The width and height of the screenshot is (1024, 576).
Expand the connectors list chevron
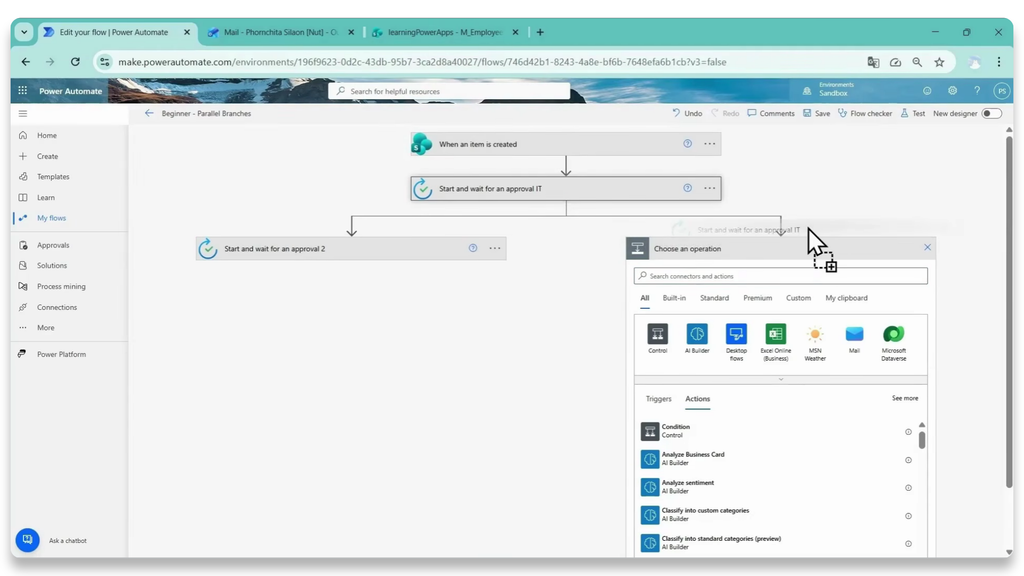point(780,379)
